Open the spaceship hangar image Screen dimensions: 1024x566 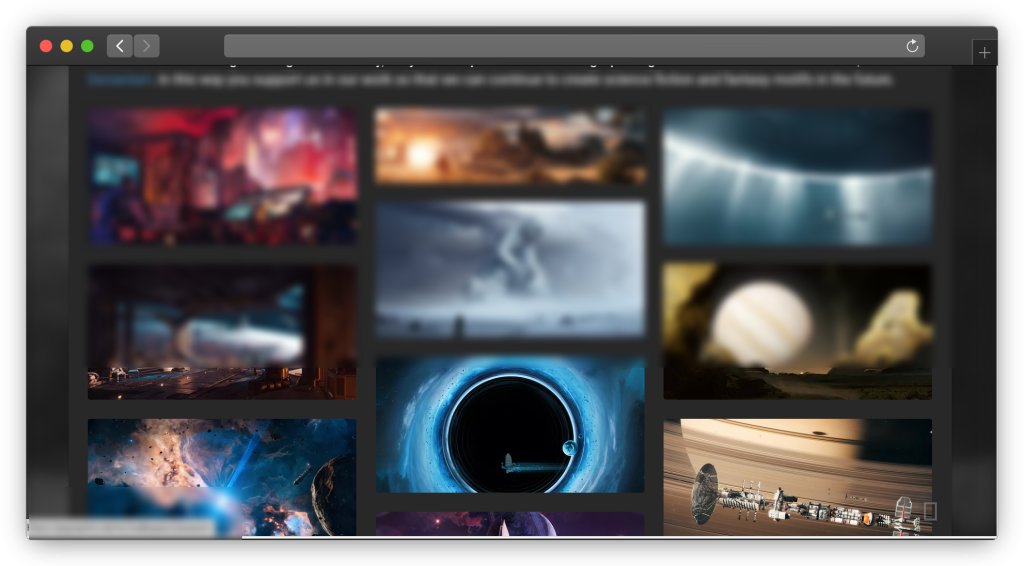point(222,331)
